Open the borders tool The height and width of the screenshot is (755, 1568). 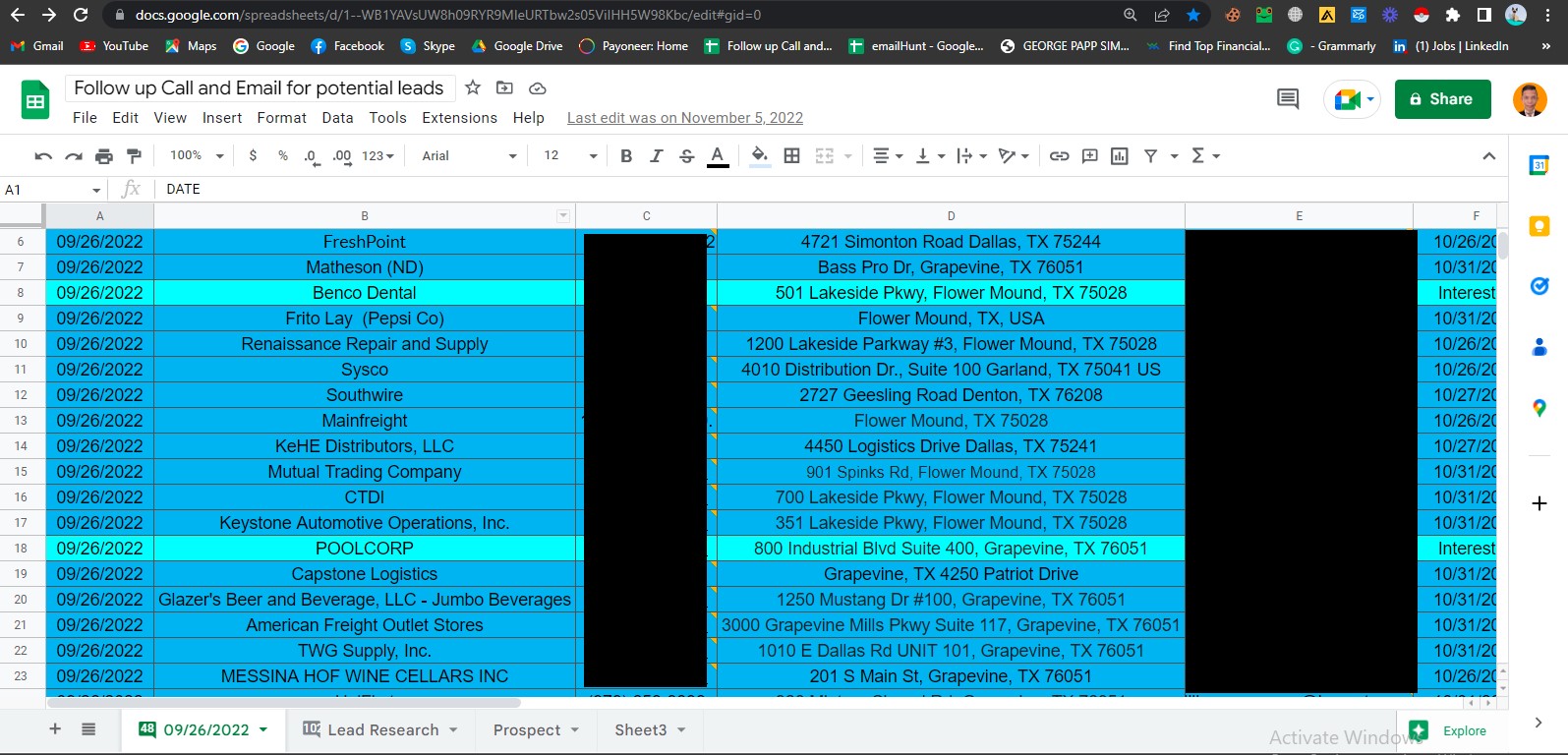[x=792, y=156]
